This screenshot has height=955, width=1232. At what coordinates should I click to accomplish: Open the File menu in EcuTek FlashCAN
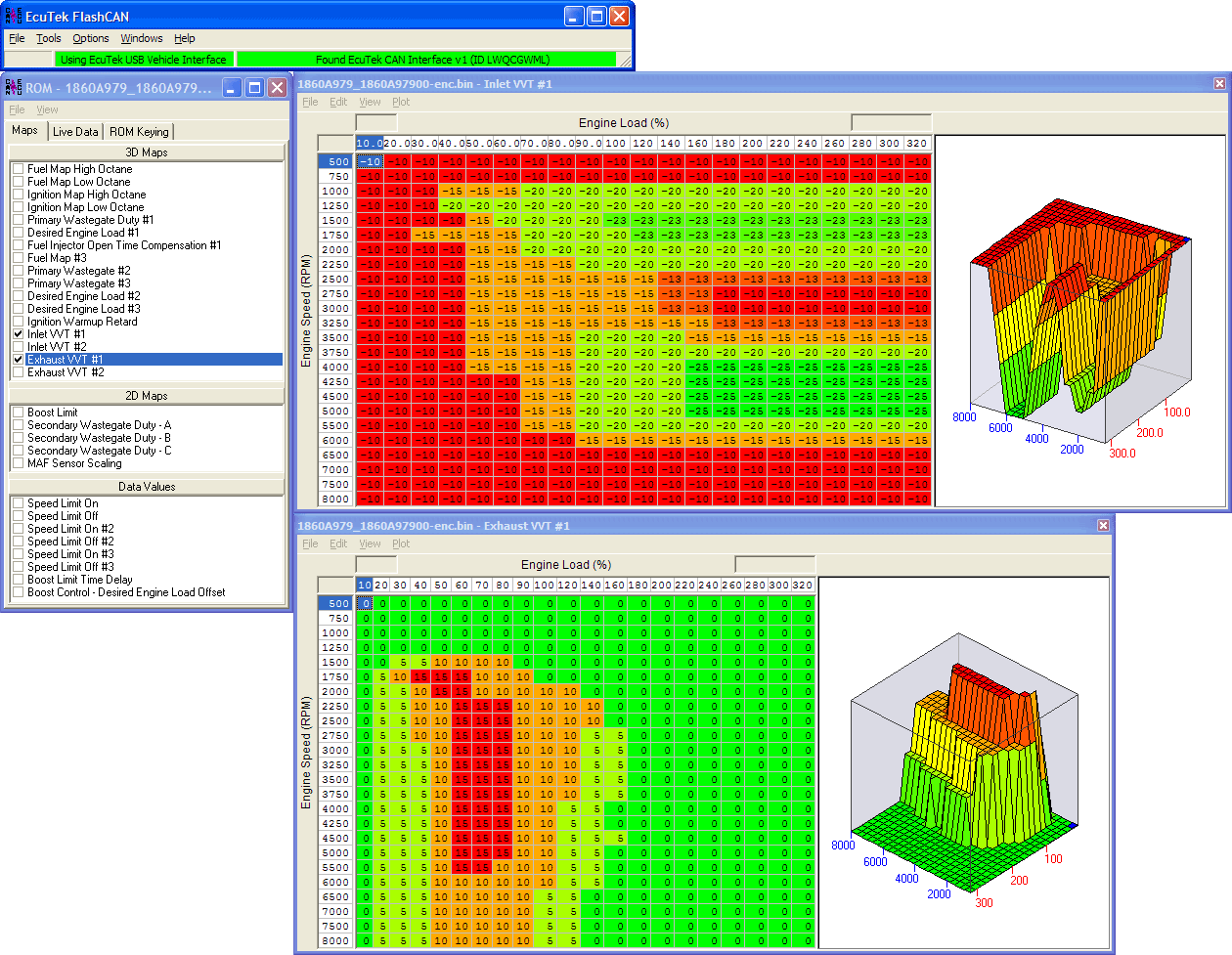point(17,38)
